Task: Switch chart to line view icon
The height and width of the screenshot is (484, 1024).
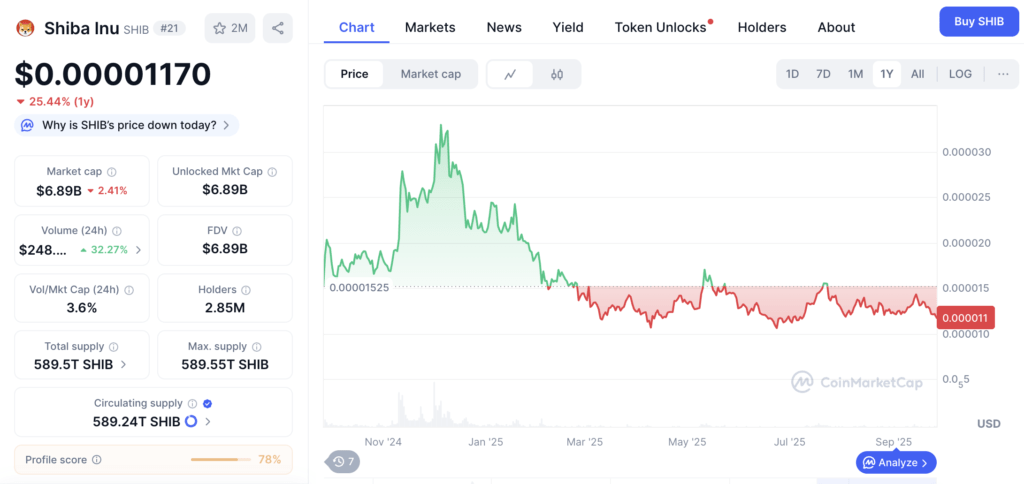Action: point(510,74)
